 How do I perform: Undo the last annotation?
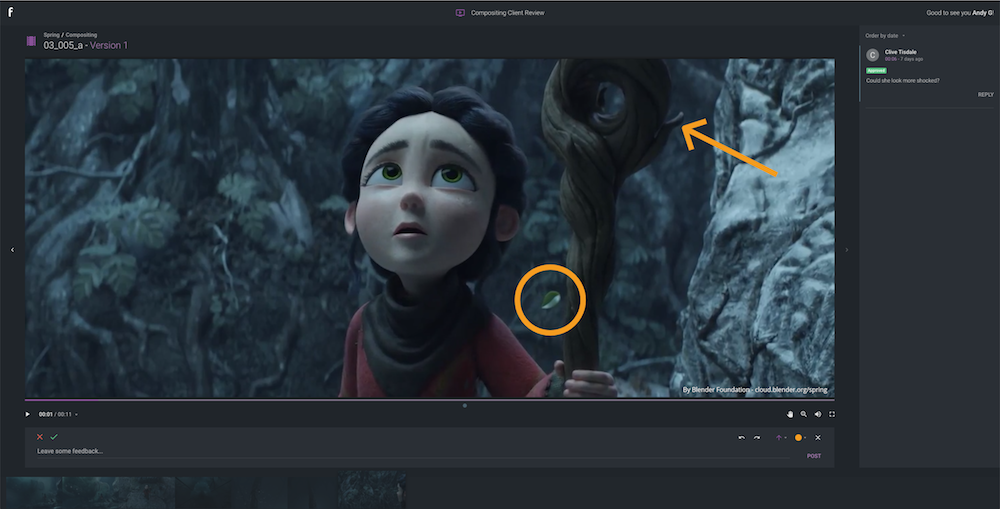741,438
